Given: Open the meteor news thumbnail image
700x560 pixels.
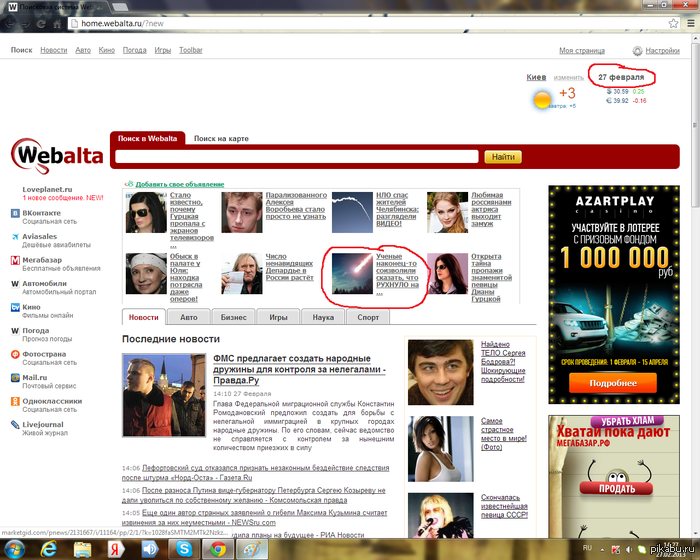Looking at the screenshot, I should click(x=352, y=273).
